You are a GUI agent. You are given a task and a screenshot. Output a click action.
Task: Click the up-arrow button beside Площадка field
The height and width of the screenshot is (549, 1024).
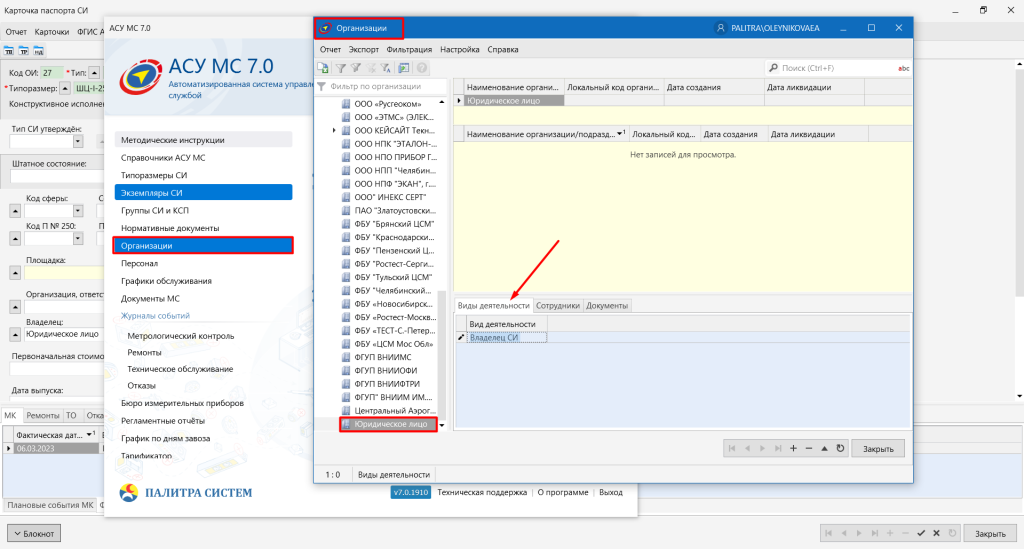(x=15, y=273)
